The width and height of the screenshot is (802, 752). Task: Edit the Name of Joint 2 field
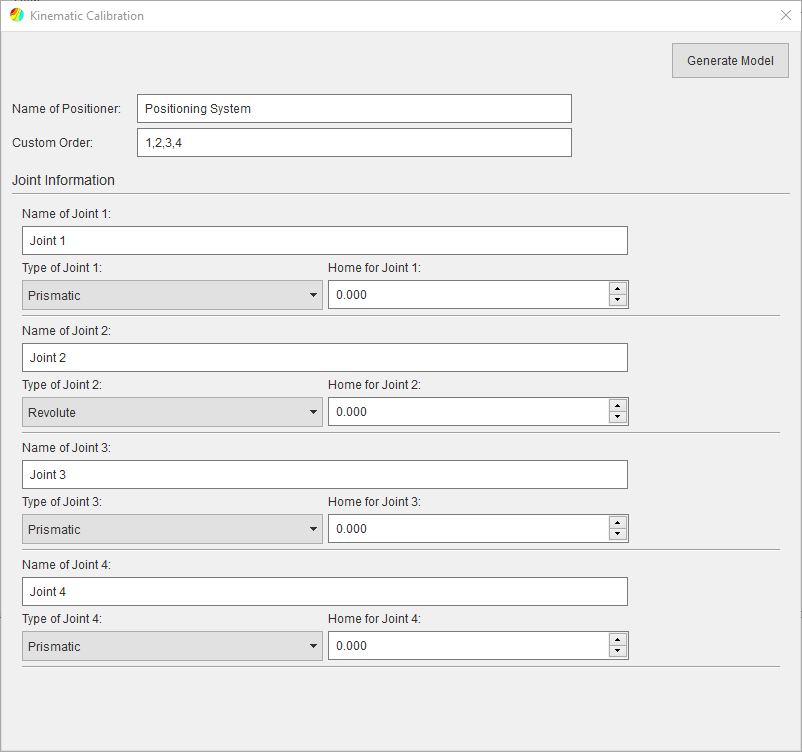325,358
